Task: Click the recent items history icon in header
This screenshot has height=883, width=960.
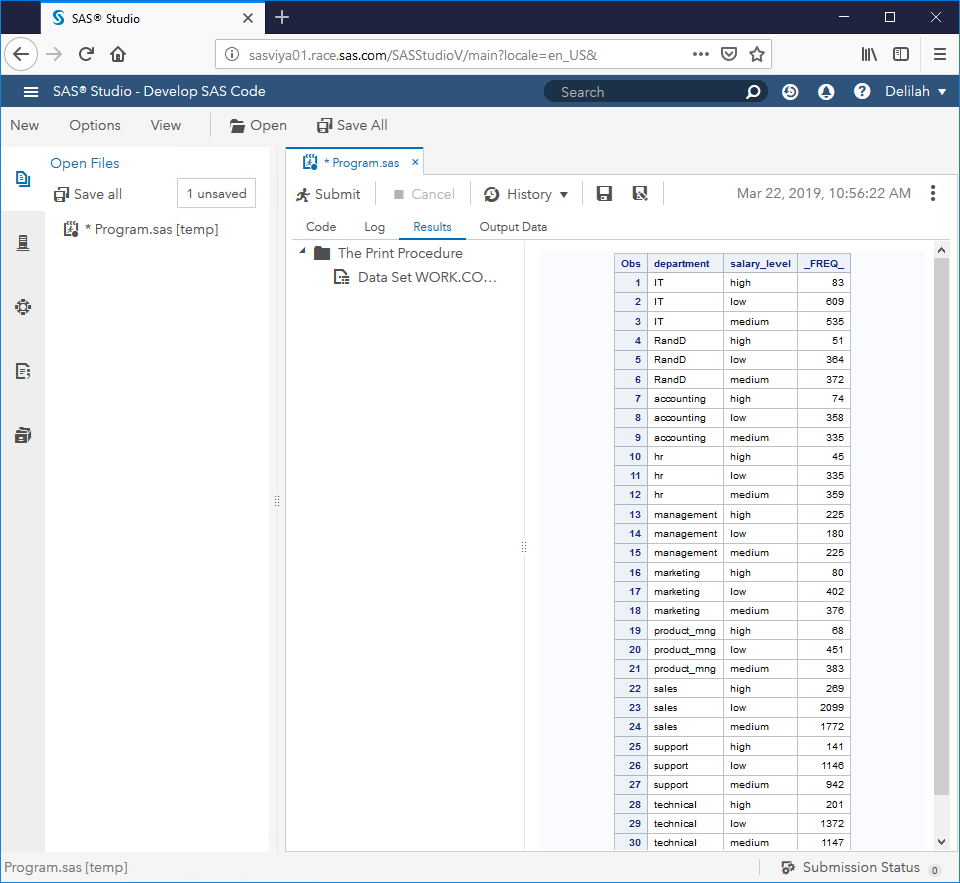Action: click(790, 91)
